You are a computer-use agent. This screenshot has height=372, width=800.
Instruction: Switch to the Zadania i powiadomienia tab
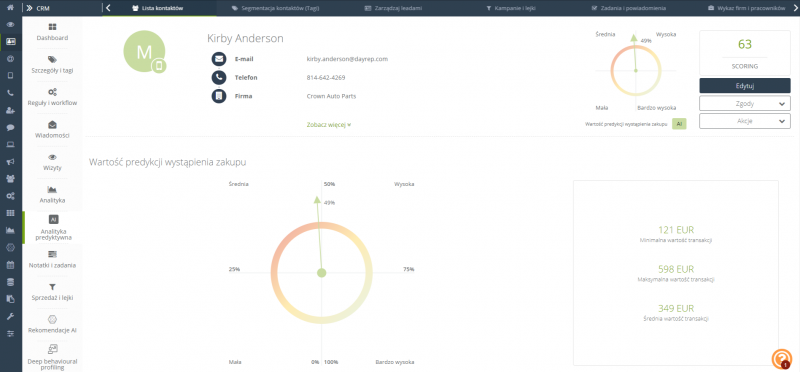[x=628, y=8]
